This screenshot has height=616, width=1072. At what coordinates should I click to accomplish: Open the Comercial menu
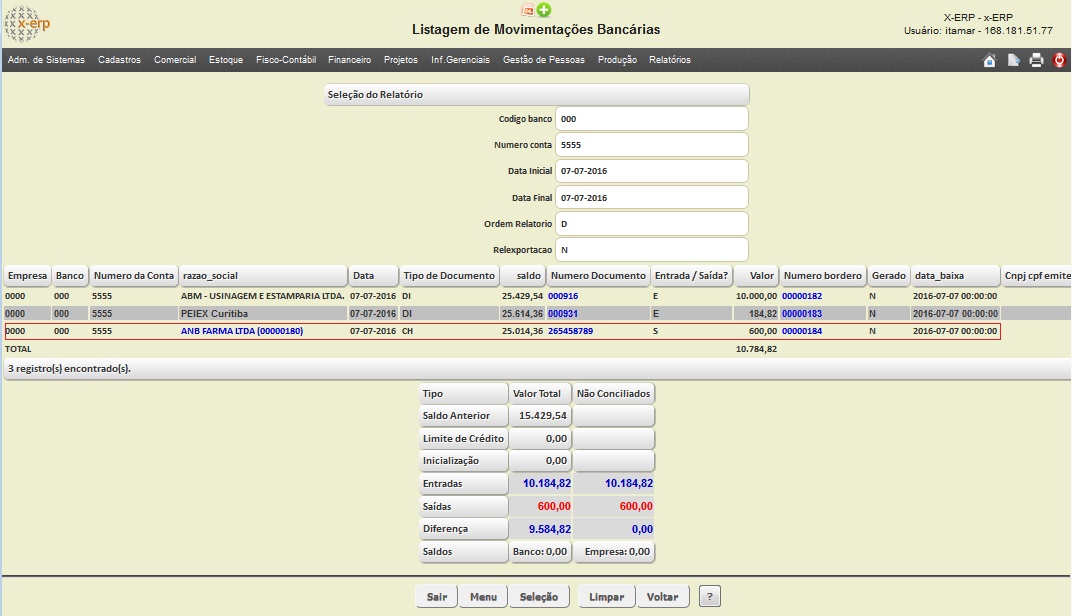(175, 60)
